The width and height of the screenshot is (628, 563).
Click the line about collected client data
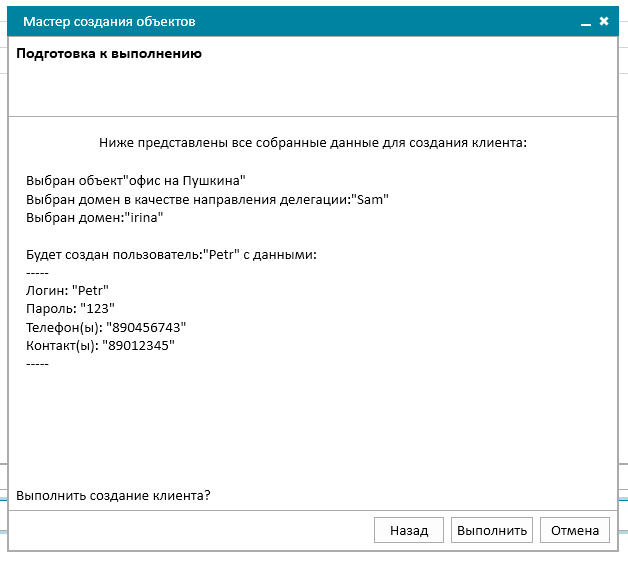point(313,143)
